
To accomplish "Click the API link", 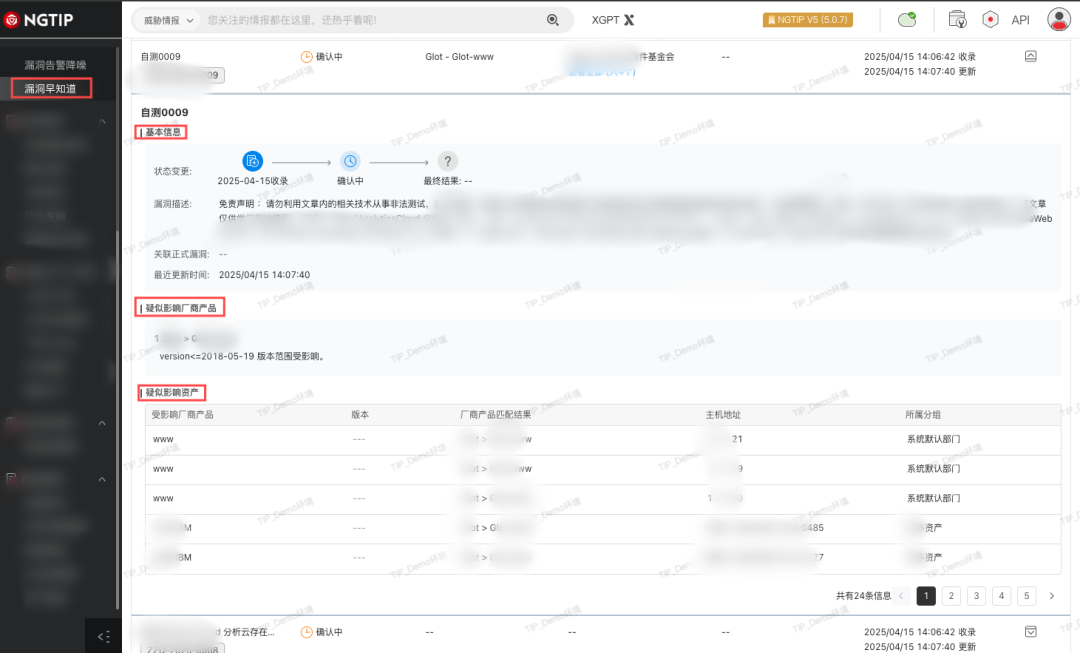I will click(x=1020, y=20).
